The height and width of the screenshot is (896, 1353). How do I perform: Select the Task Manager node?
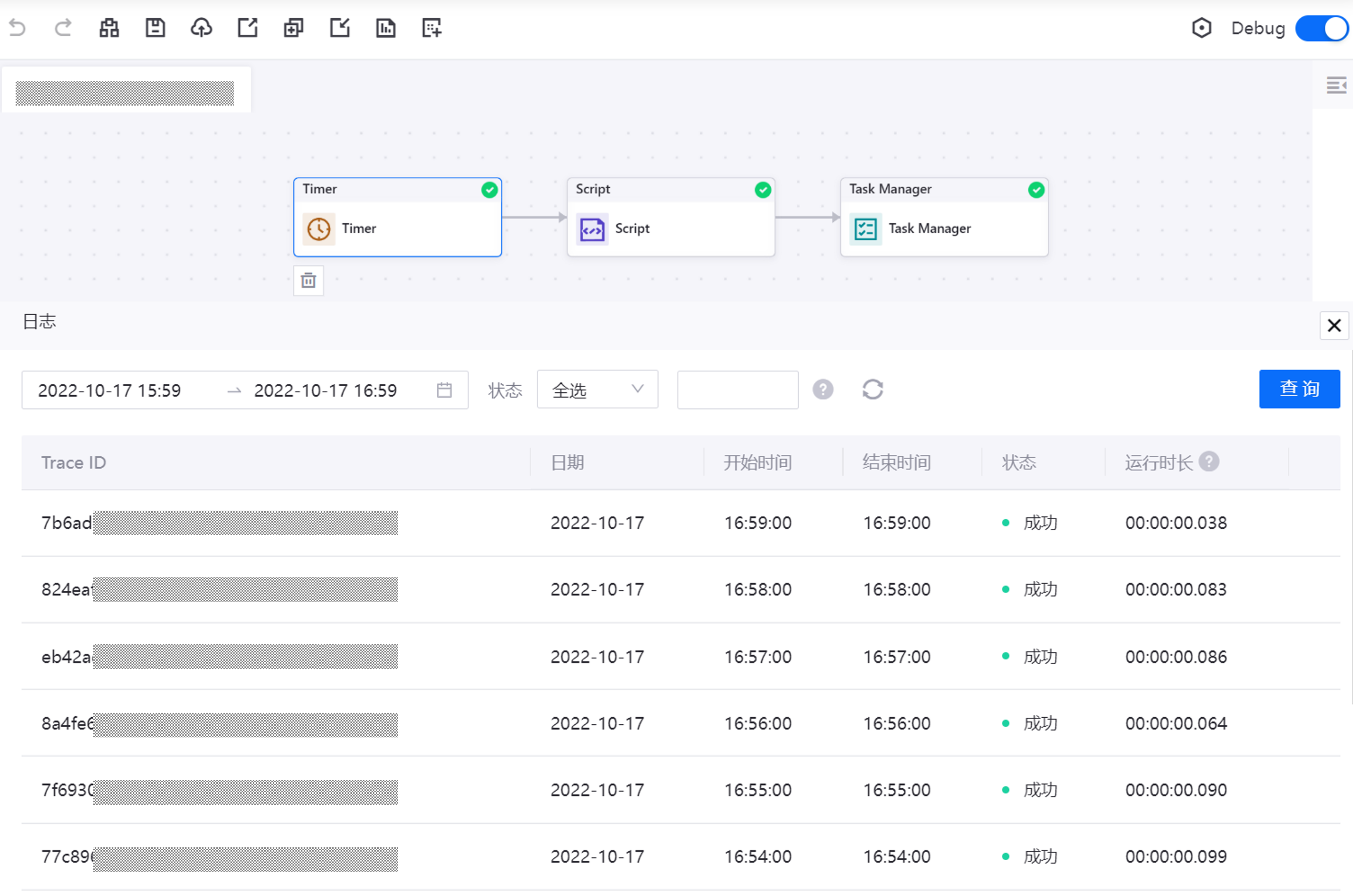point(944,218)
